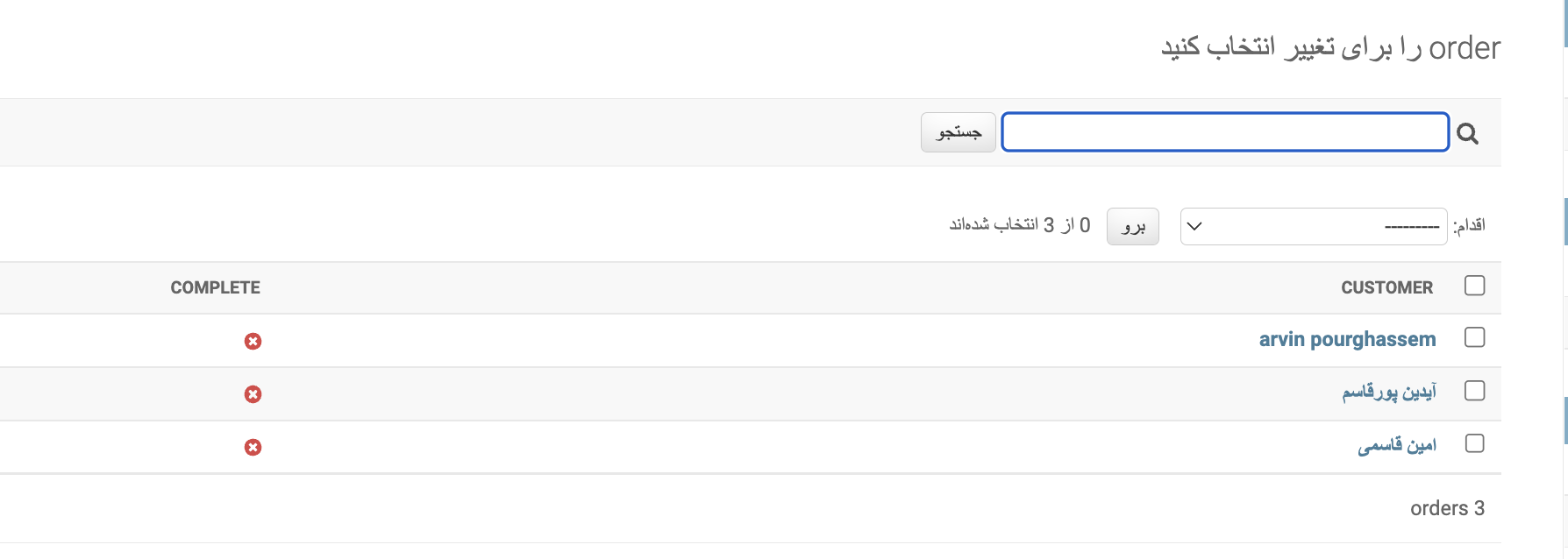Open the امین قاسمی order link
This screenshot has width=1568, height=559.
(x=1397, y=445)
